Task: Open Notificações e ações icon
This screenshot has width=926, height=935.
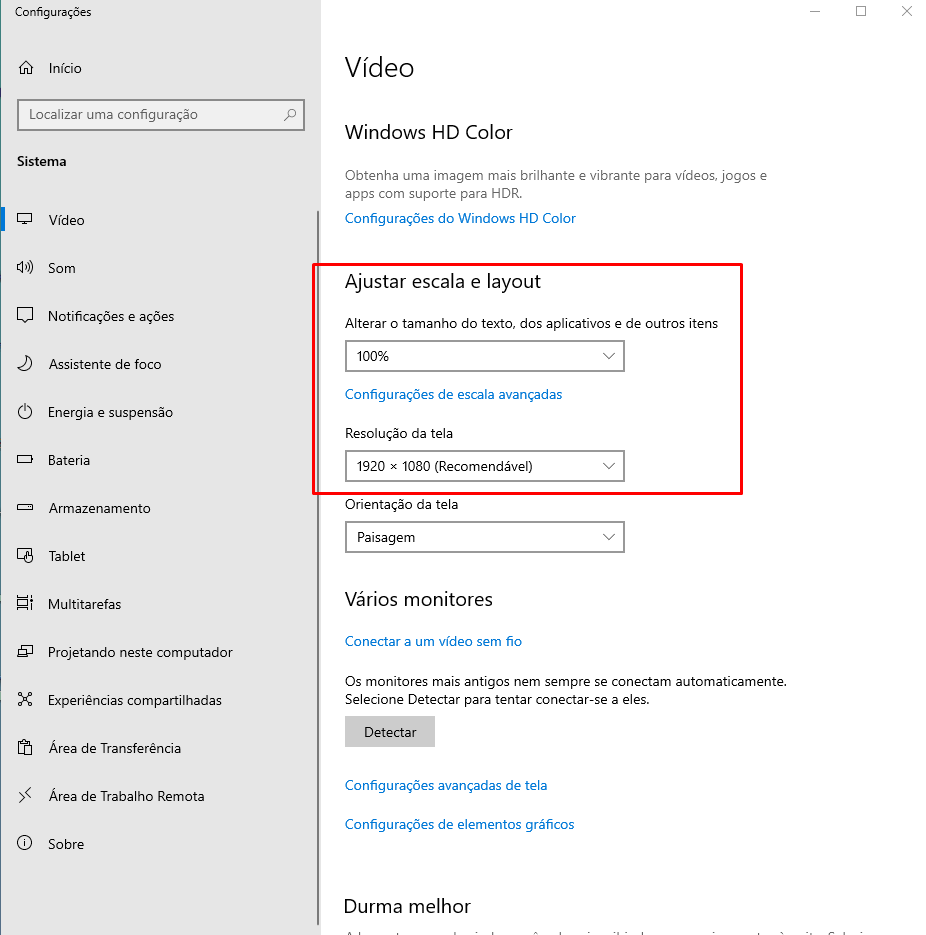Action: point(26,316)
